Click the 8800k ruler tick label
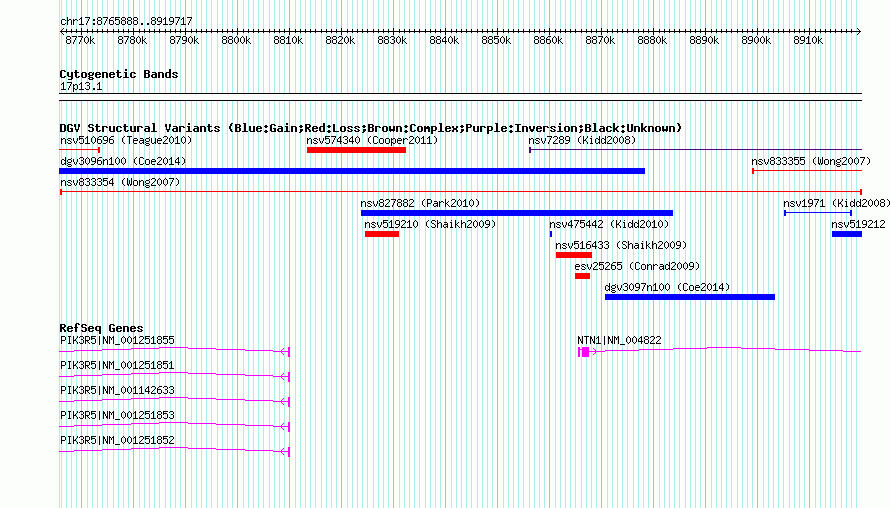 [x=236, y=40]
